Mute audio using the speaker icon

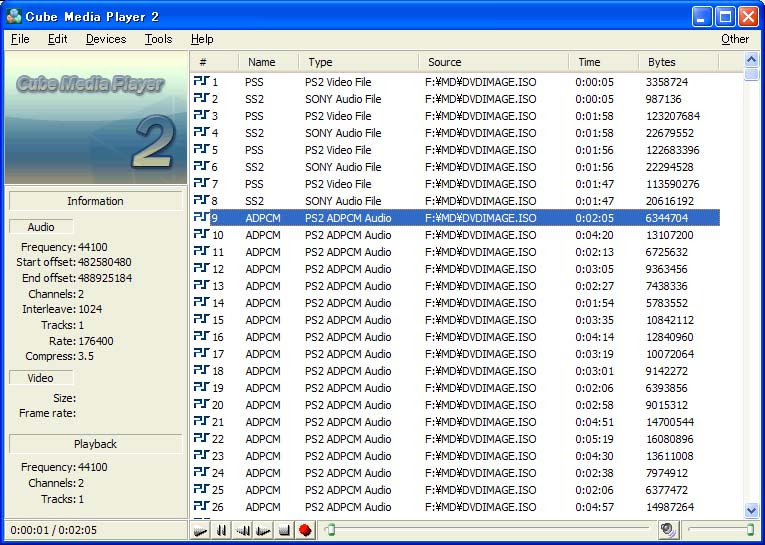(667, 529)
